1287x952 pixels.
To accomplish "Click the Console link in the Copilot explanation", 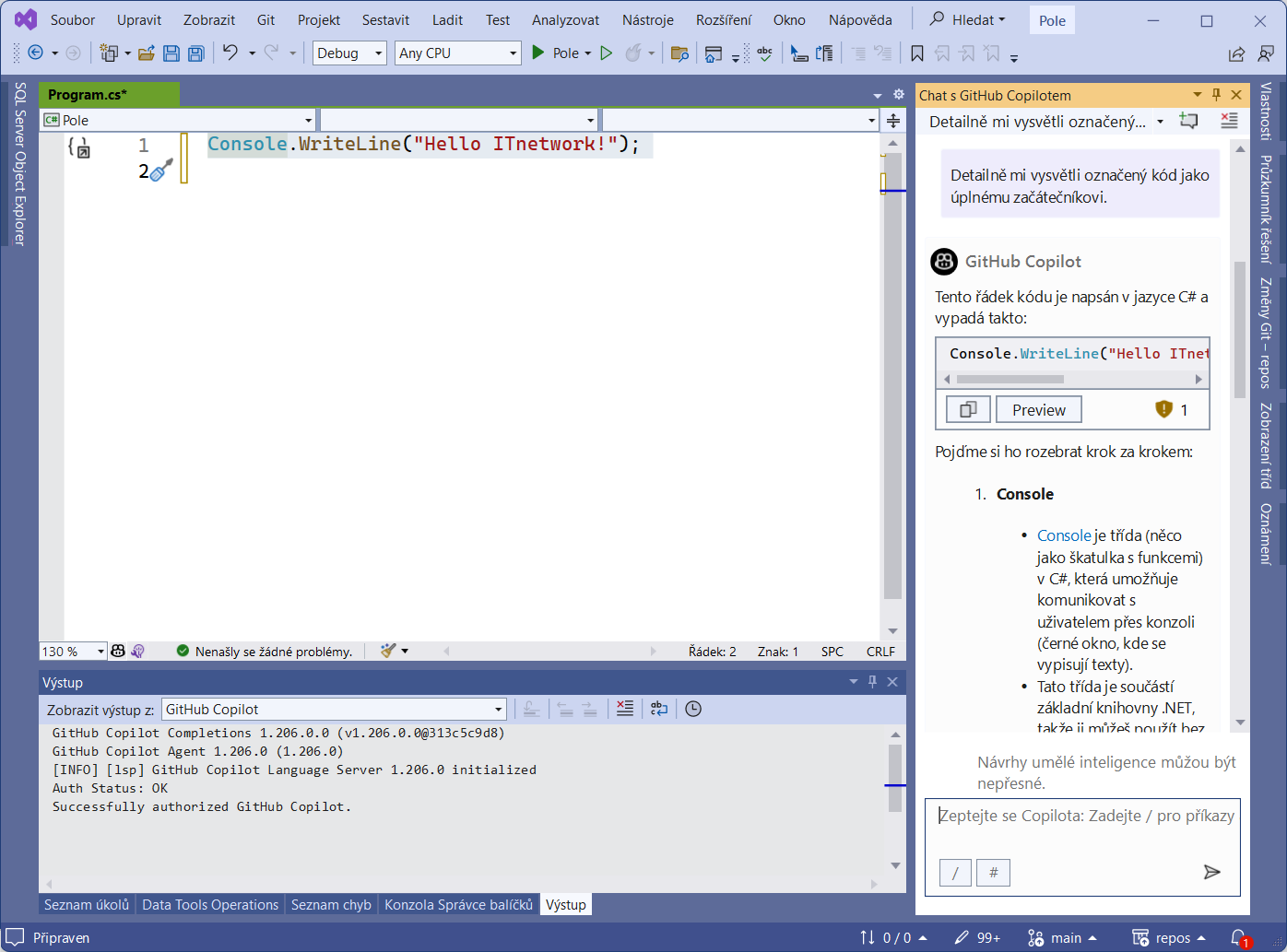I will pyautogui.click(x=1064, y=535).
